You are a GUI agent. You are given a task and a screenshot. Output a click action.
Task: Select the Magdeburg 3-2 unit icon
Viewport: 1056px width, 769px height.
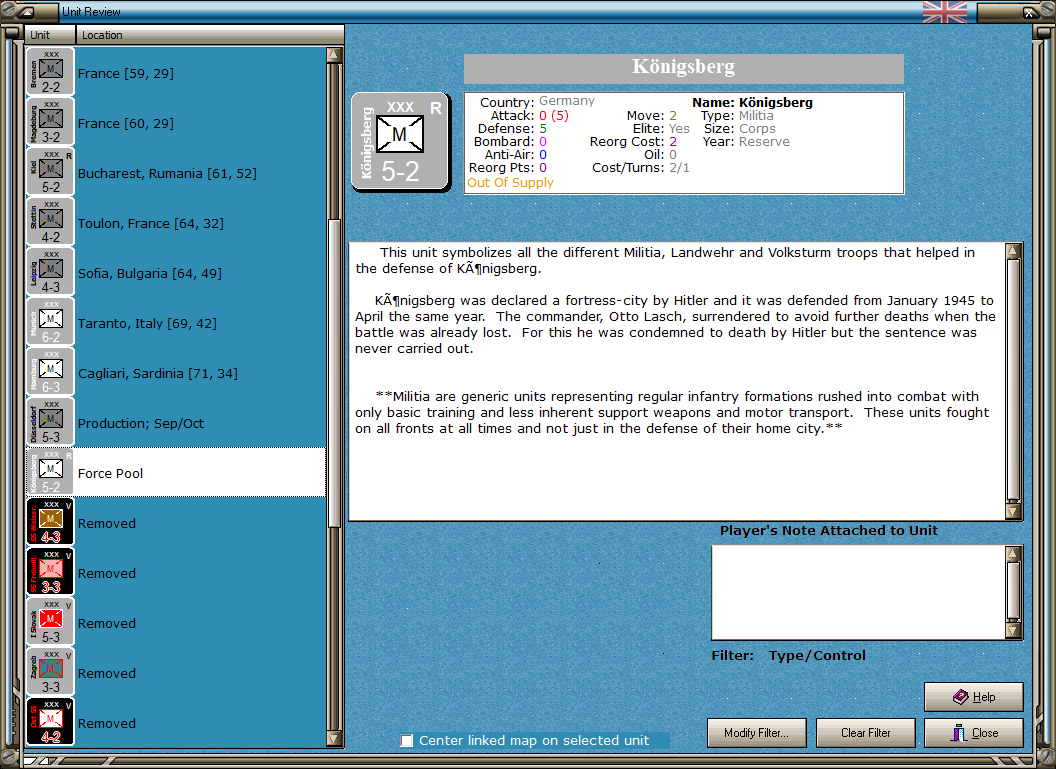[x=50, y=122]
